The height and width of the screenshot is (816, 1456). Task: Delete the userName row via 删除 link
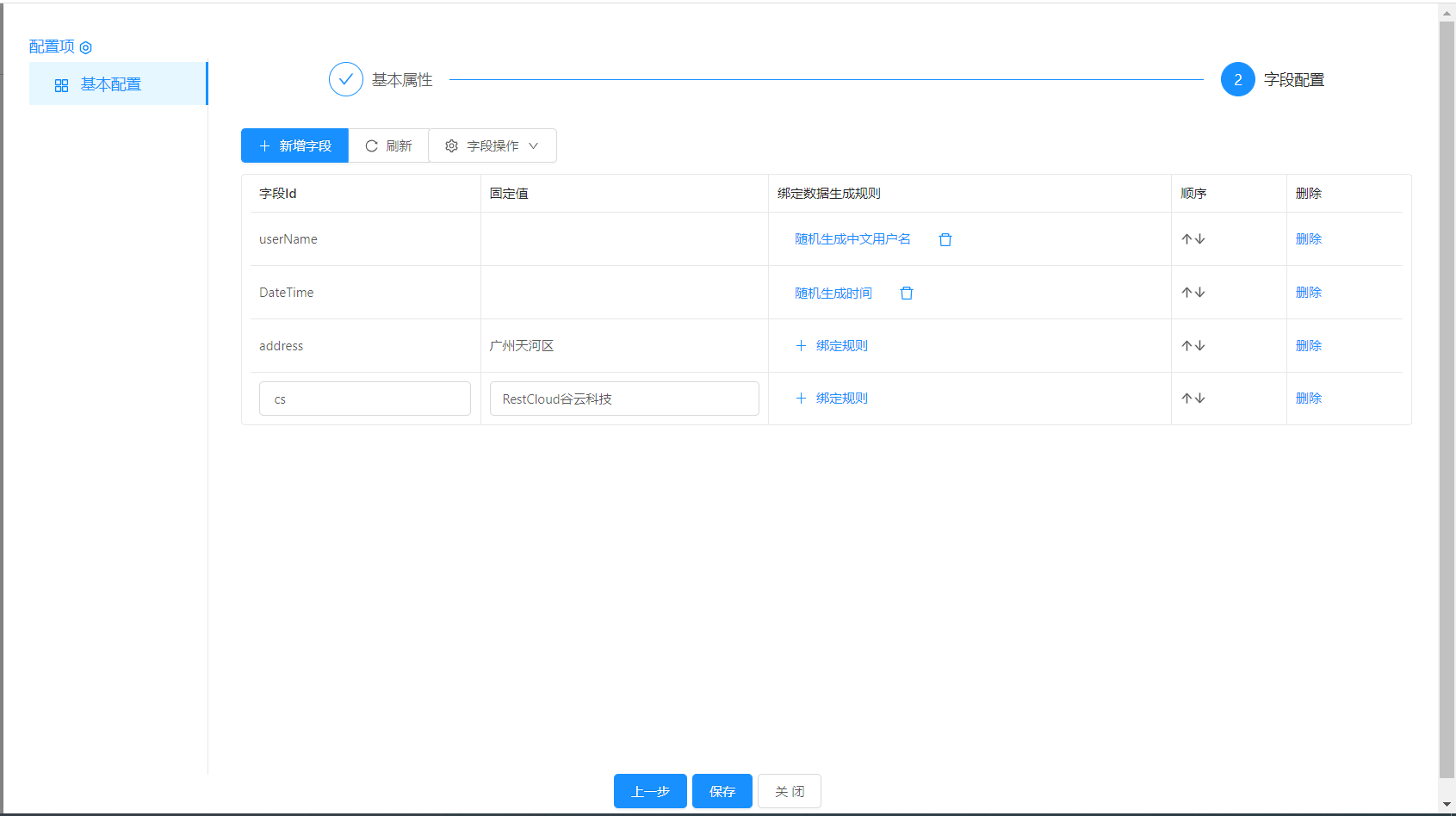(1308, 239)
